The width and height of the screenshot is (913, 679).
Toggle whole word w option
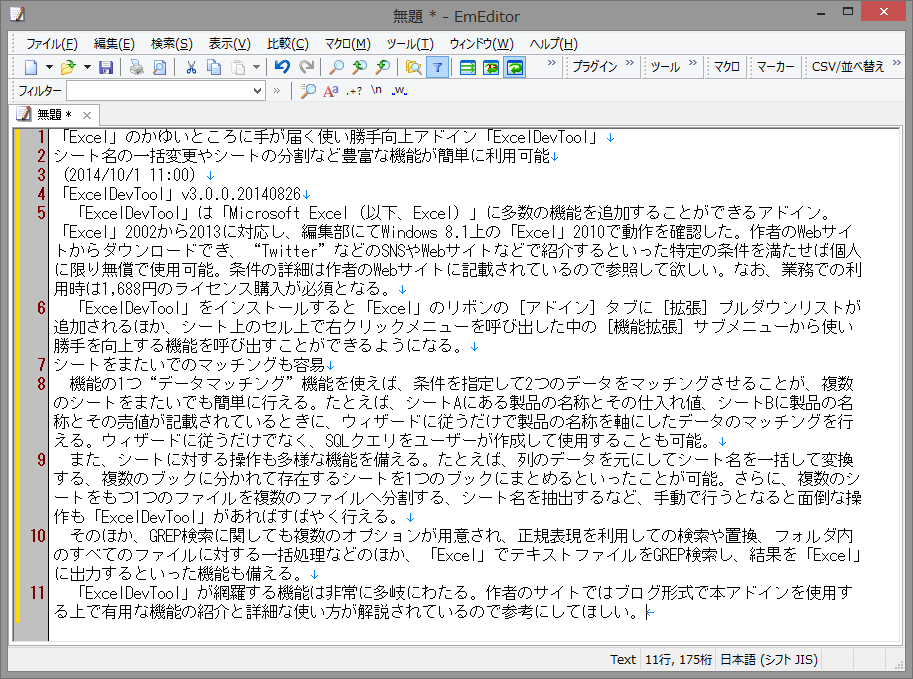pos(399,91)
